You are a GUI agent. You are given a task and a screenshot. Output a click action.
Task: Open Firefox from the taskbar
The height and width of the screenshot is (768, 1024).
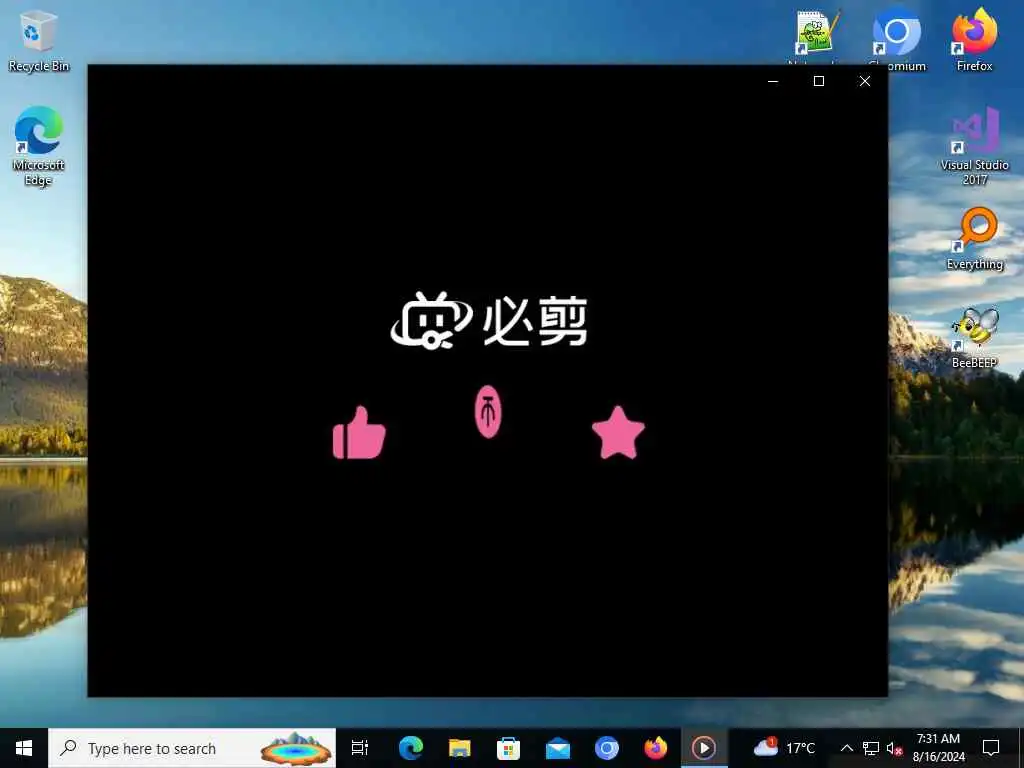click(656, 748)
